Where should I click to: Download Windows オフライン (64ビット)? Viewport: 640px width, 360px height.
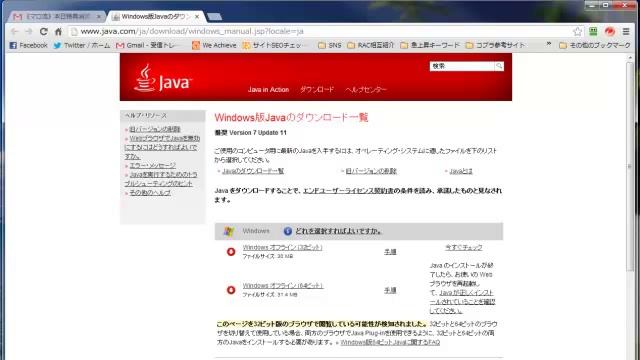[283, 285]
